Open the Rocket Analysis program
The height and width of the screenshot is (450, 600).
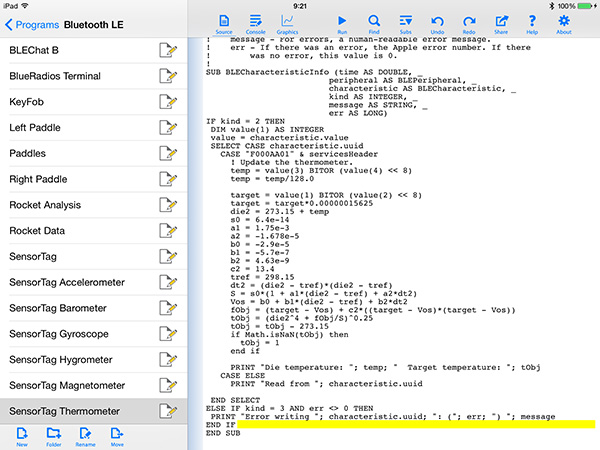pyautogui.click(x=94, y=205)
